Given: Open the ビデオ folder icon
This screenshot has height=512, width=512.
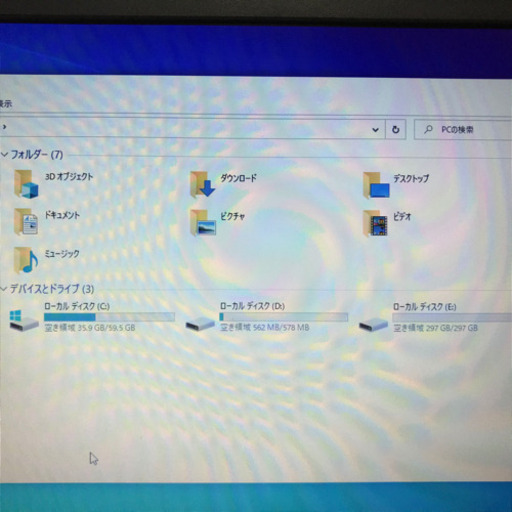Looking at the screenshot, I should click(x=375, y=223).
